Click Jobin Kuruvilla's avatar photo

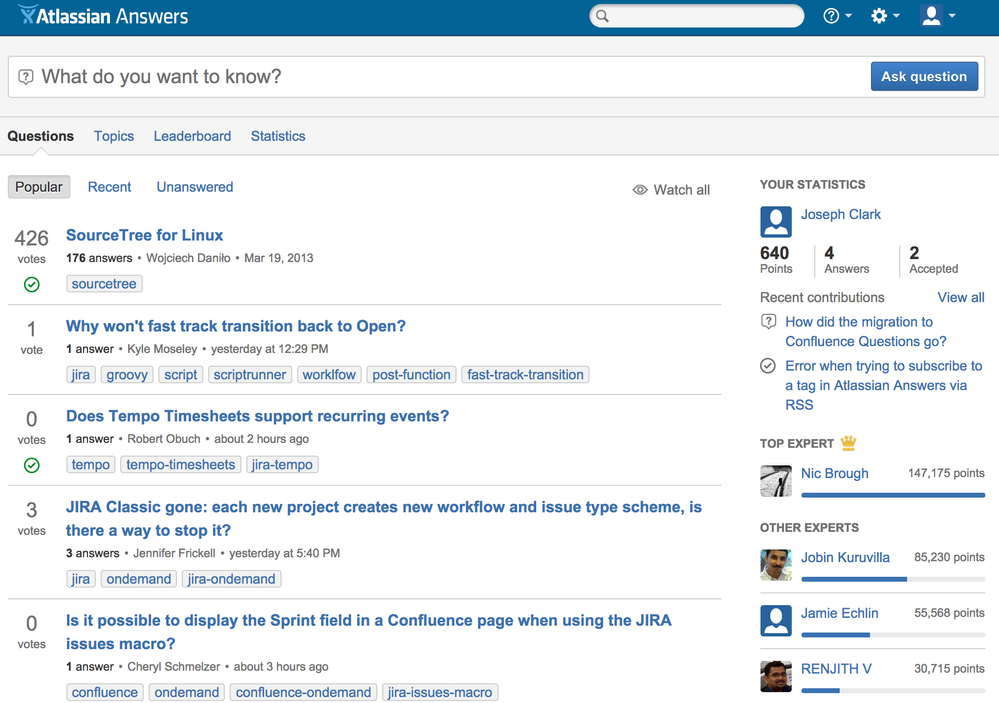[x=776, y=565]
